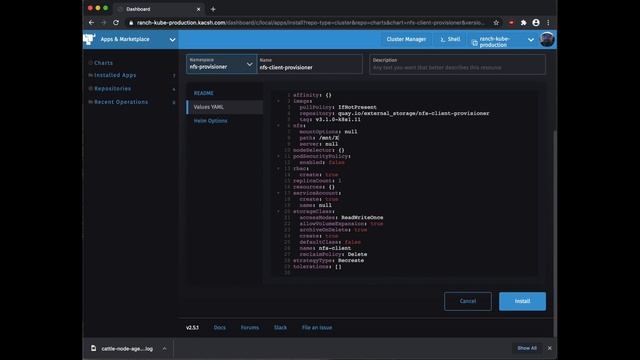Click the Rancher logo icon
640x360 pixels.
click(x=89, y=39)
